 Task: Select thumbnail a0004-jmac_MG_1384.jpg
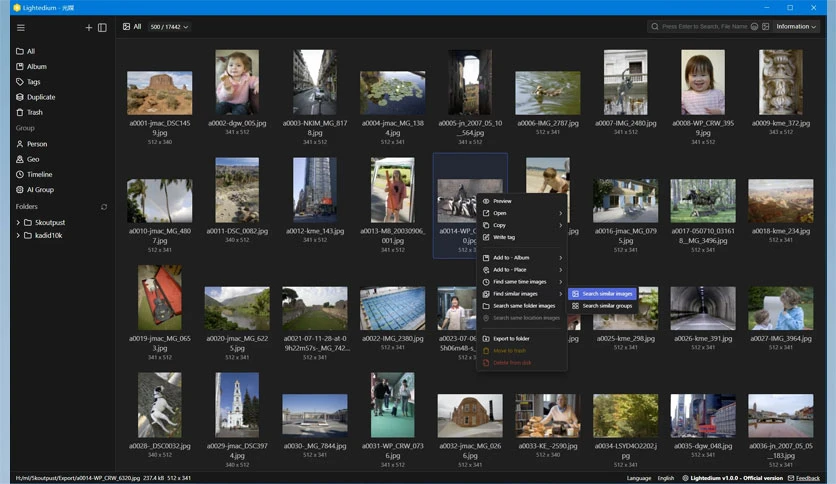click(392, 93)
